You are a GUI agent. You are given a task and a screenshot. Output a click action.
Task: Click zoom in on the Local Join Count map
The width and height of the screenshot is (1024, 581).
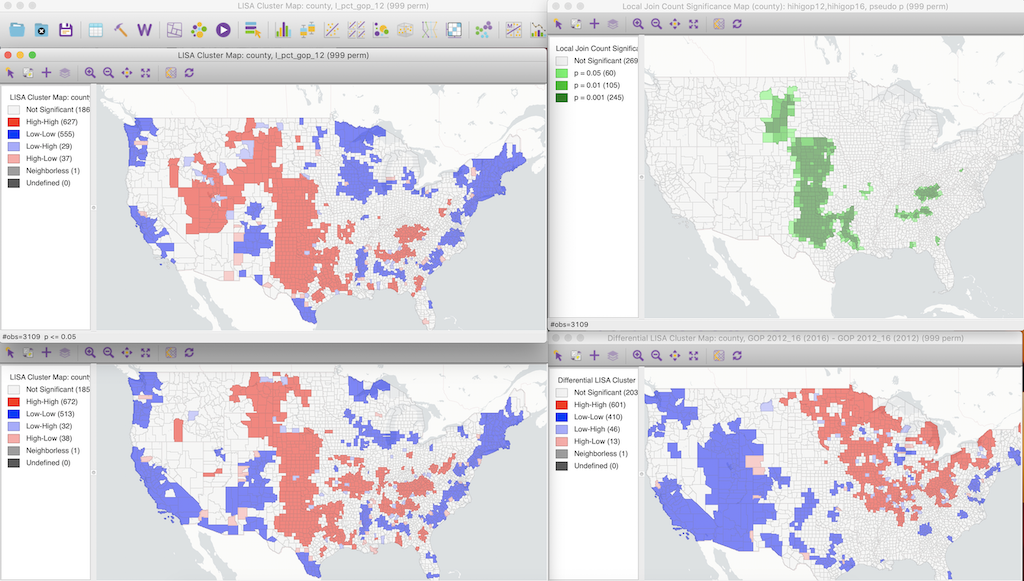tap(638, 22)
